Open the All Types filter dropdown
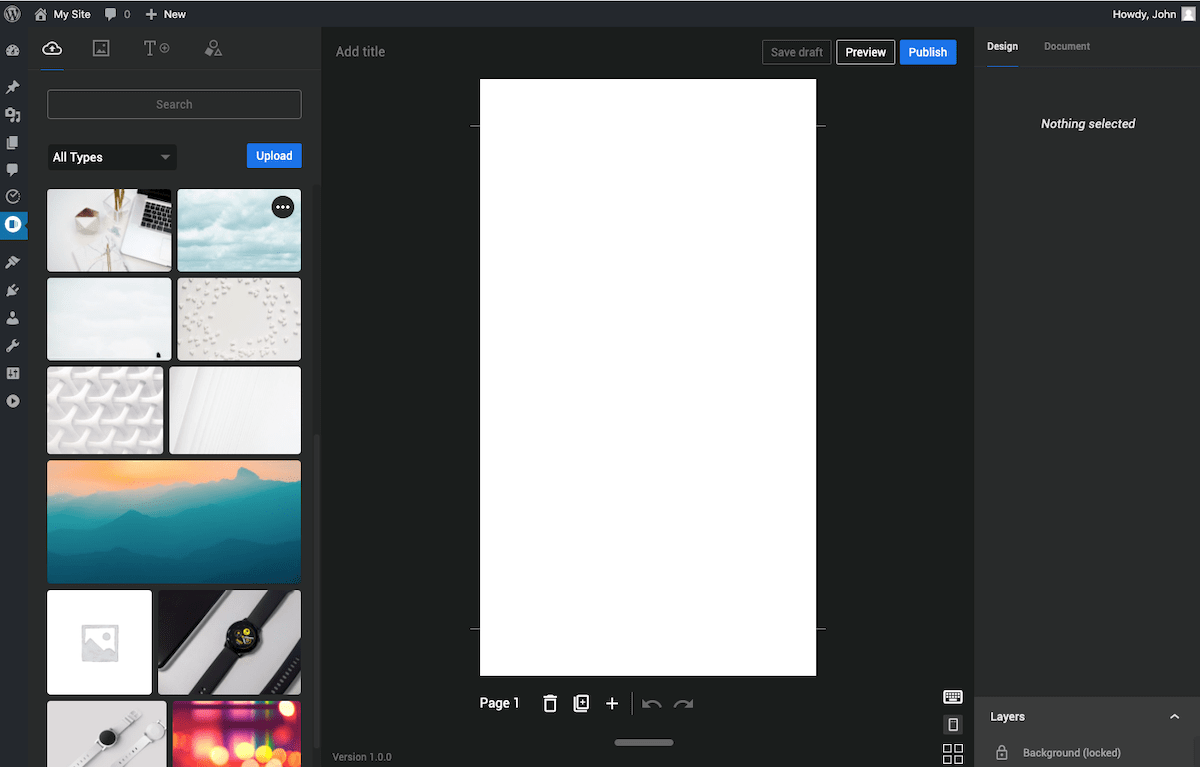 tap(112, 157)
